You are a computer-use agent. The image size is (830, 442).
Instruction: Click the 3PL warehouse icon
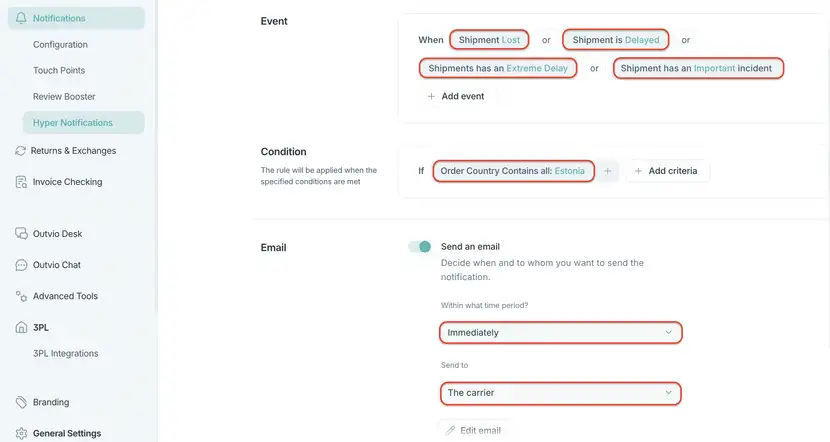click(x=21, y=327)
